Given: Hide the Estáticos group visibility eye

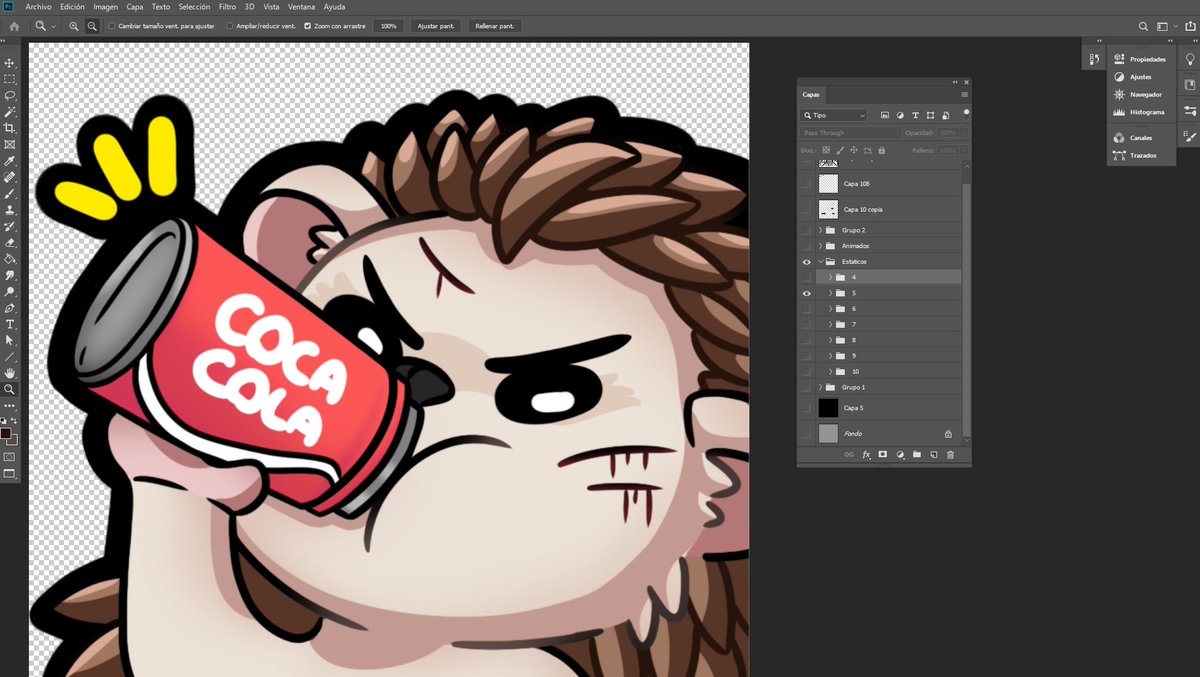Looking at the screenshot, I should [x=806, y=262].
